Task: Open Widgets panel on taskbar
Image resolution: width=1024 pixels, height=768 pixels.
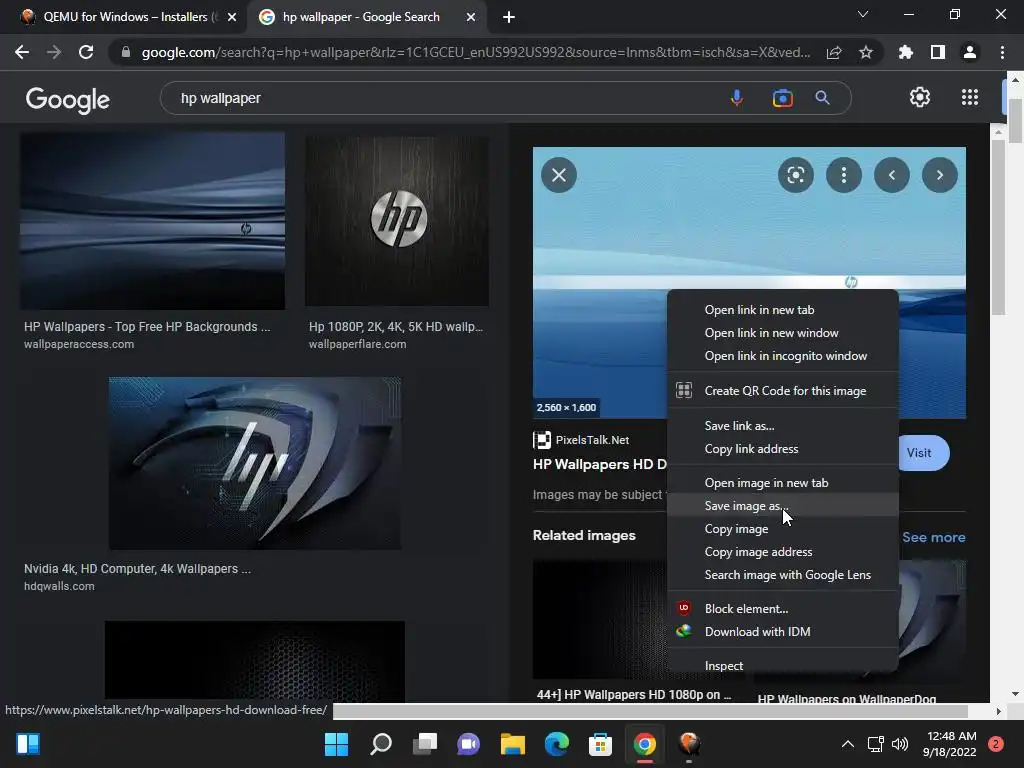Action: tap(28, 744)
